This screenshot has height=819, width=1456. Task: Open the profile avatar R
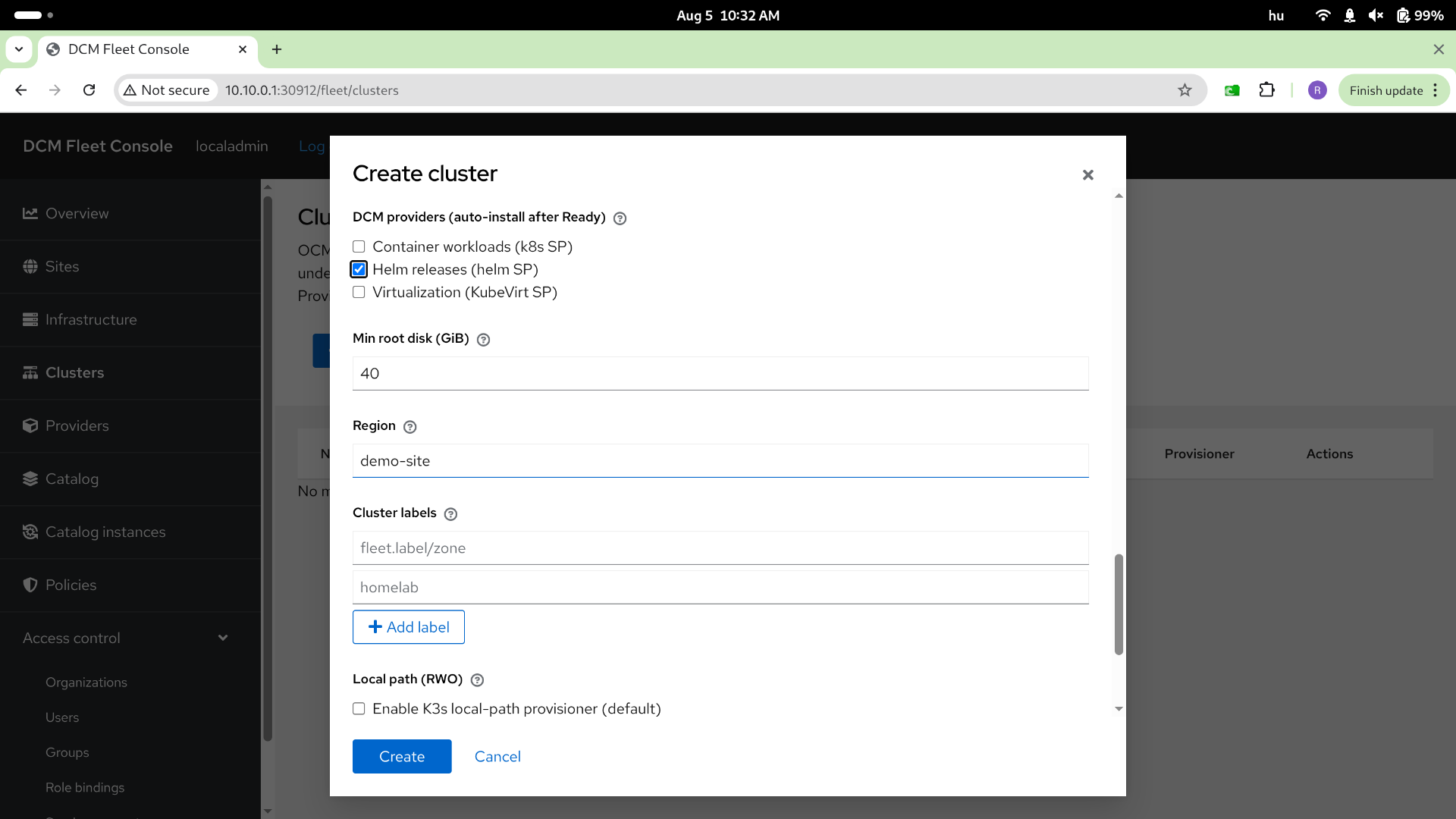(x=1317, y=90)
